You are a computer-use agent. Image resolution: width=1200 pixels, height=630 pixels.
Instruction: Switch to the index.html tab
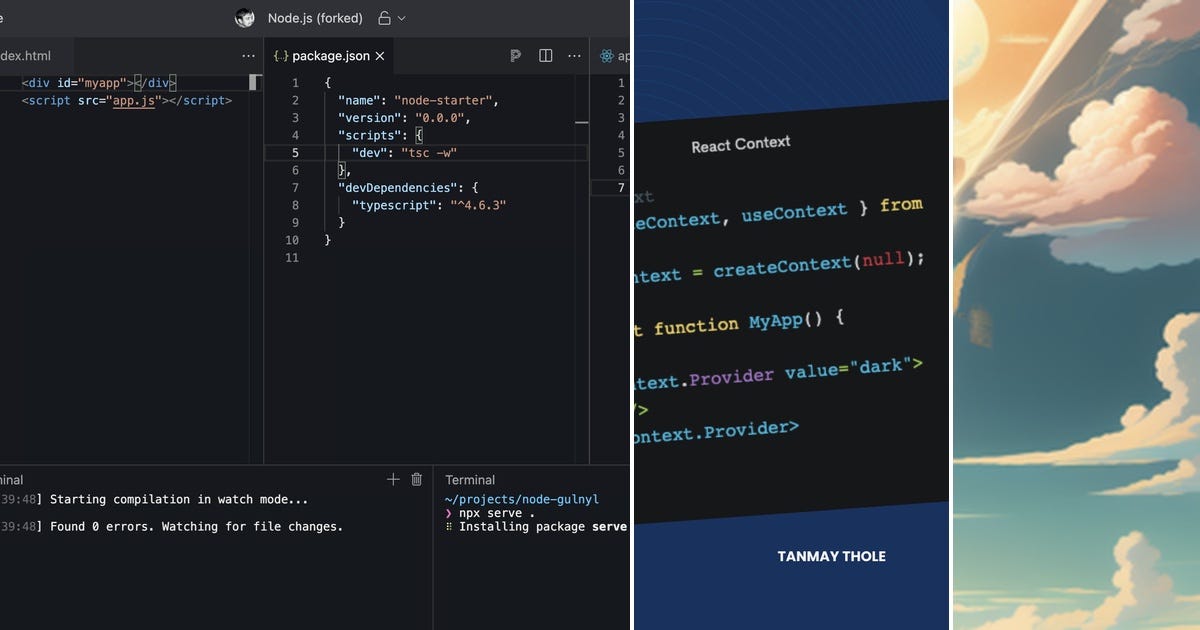(x=25, y=56)
